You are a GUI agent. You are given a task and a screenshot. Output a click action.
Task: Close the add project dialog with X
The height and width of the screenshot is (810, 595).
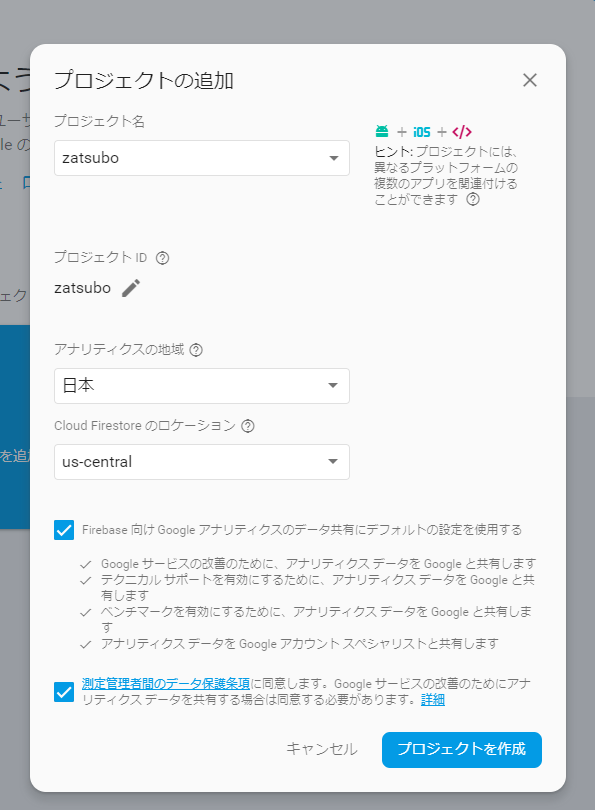[529, 80]
